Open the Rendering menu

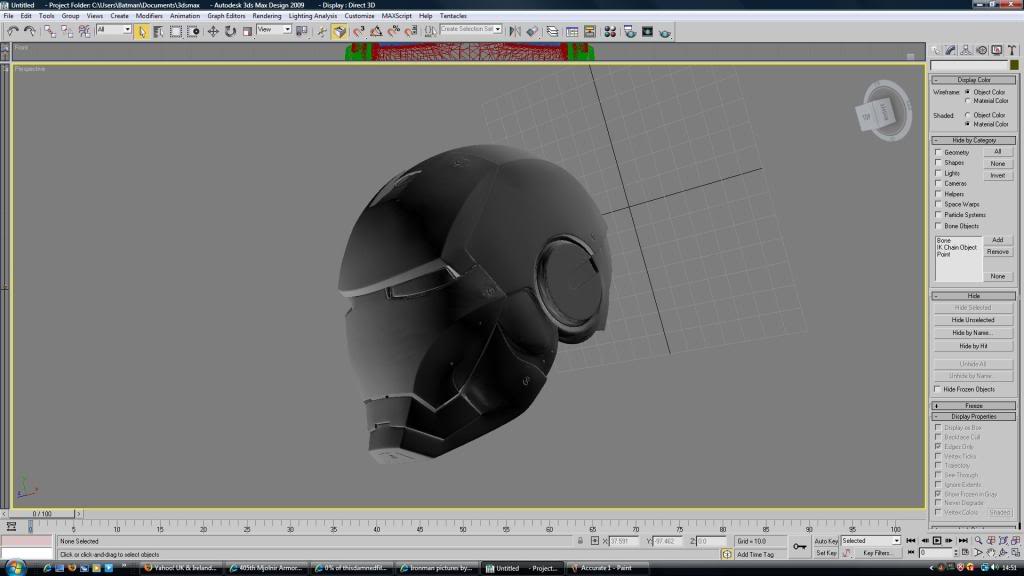tap(266, 16)
